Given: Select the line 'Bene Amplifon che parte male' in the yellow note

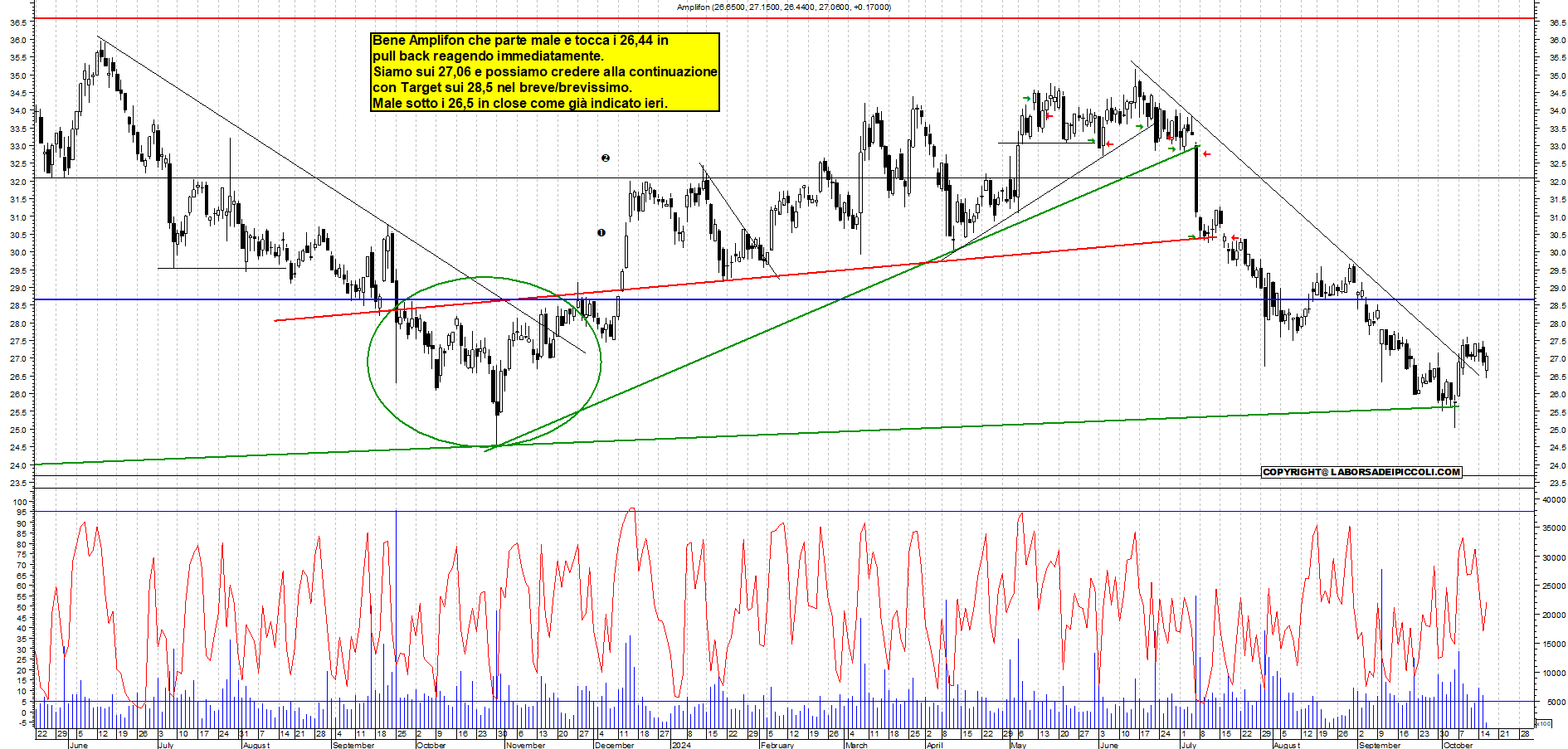Looking at the screenshot, I should pyautogui.click(x=520, y=40).
